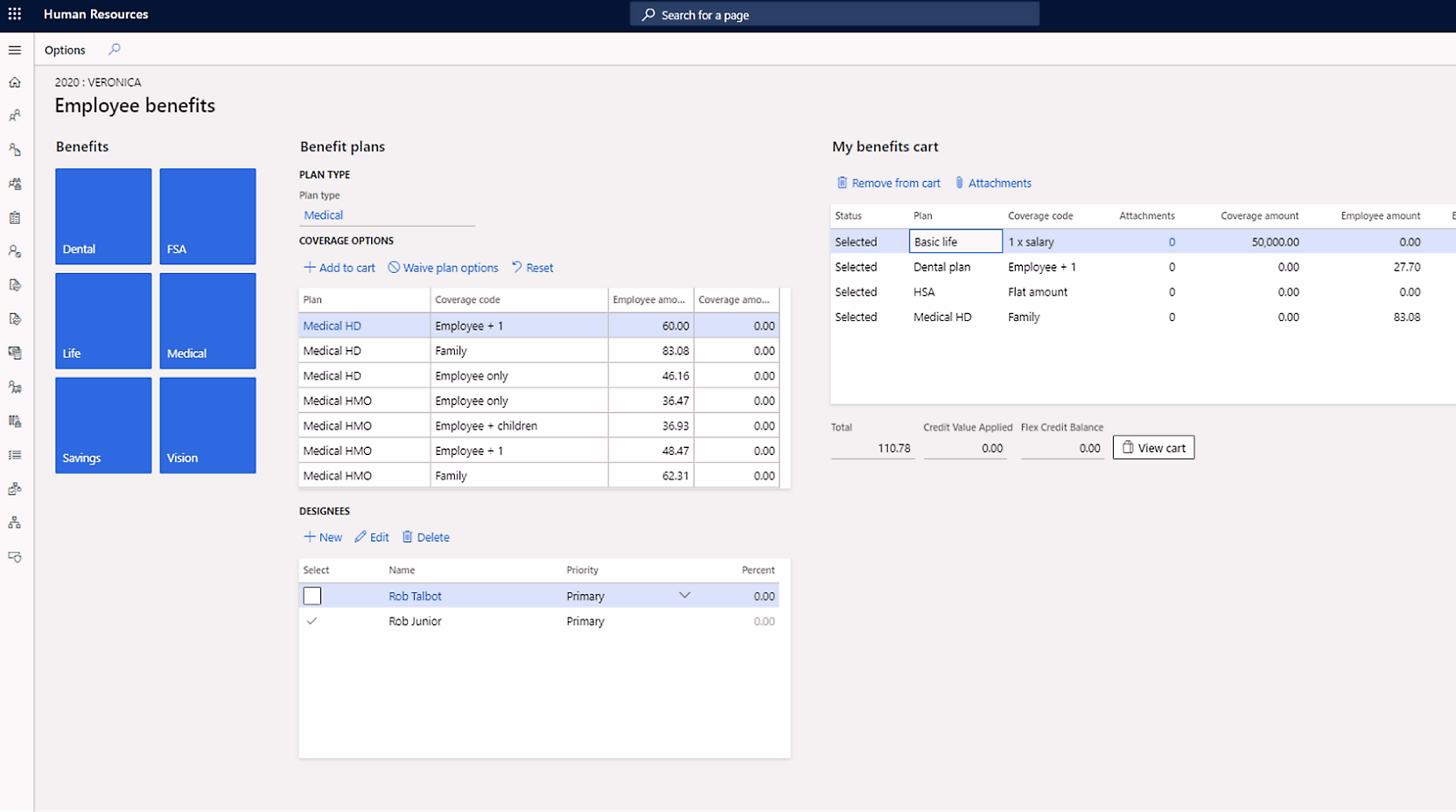Click the View cart button
The height and width of the screenshot is (812, 1456).
(x=1153, y=448)
